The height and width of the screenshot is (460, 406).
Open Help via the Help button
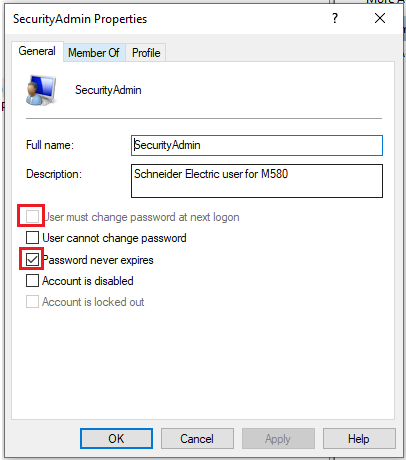pos(359,439)
